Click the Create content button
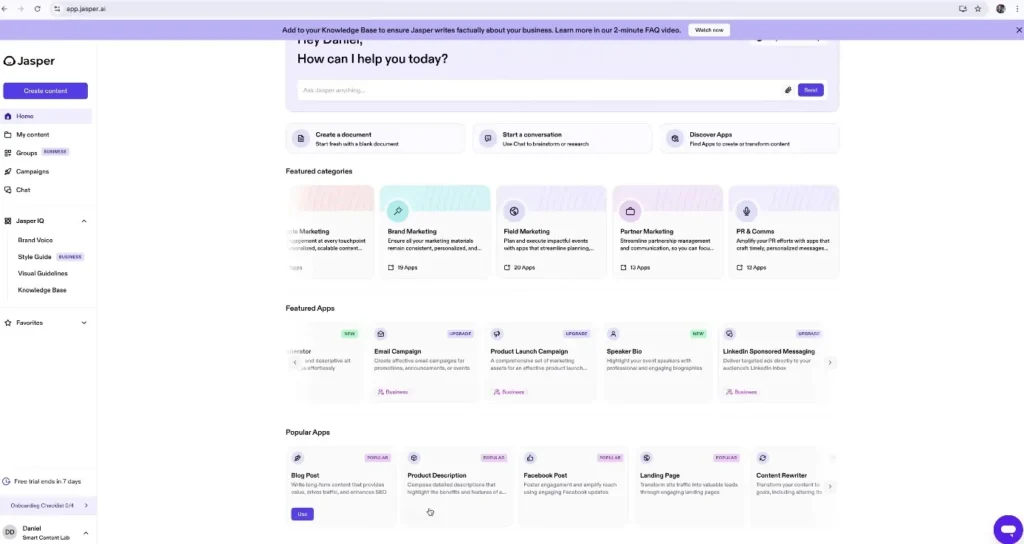 (x=46, y=91)
